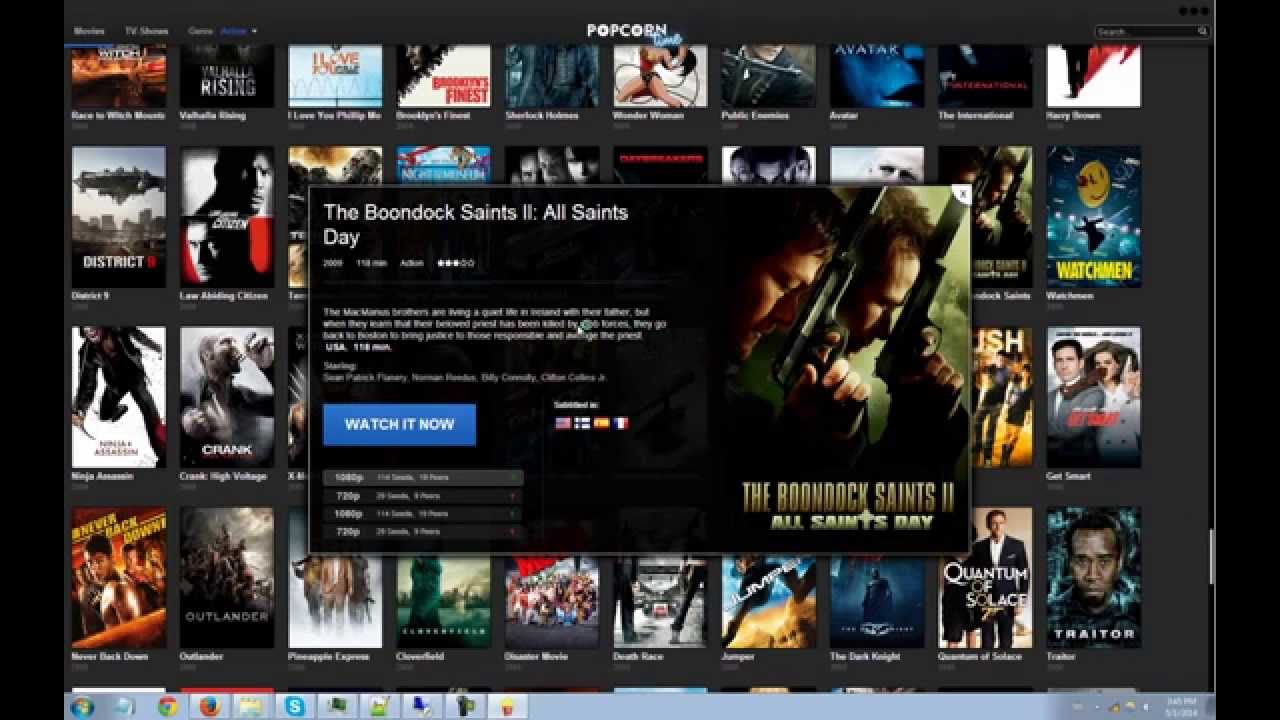Open Windows Start menu
Image resolution: width=1280 pixels, height=720 pixels.
82,706
